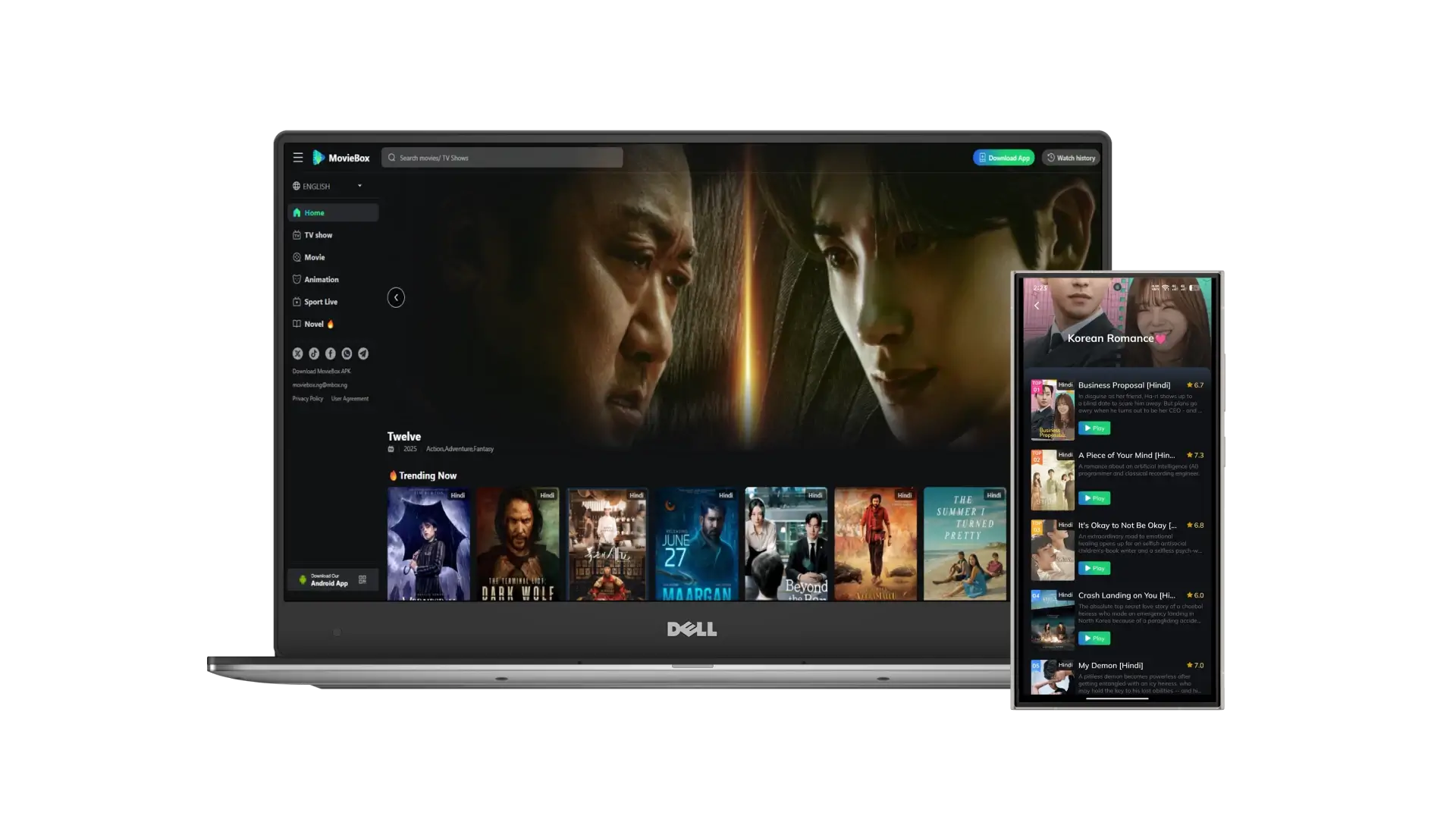
Task: Tap the back arrow in the phone app
Action: 1037,306
